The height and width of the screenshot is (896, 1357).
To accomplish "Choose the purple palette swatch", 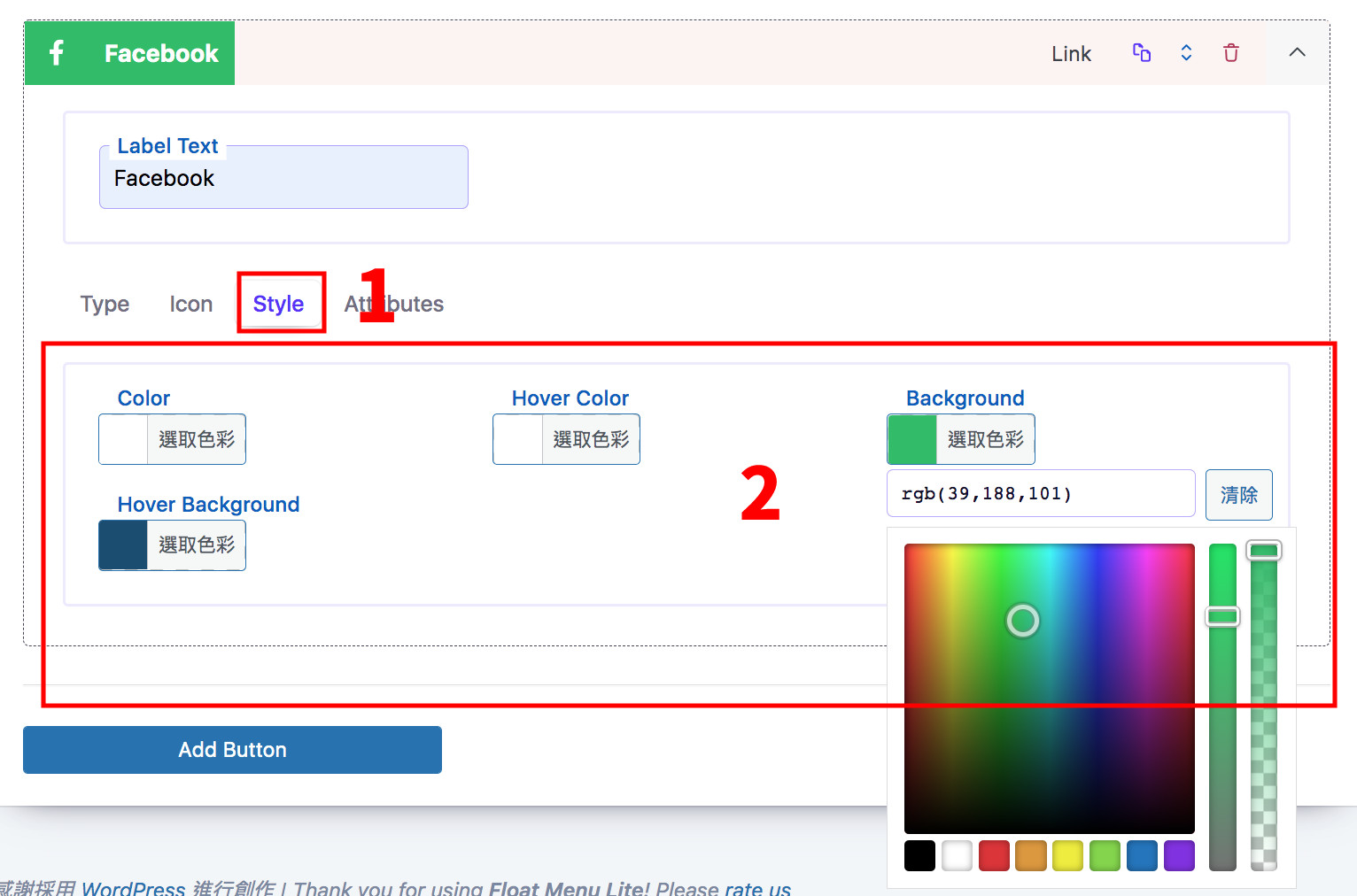I will pos(1179,856).
